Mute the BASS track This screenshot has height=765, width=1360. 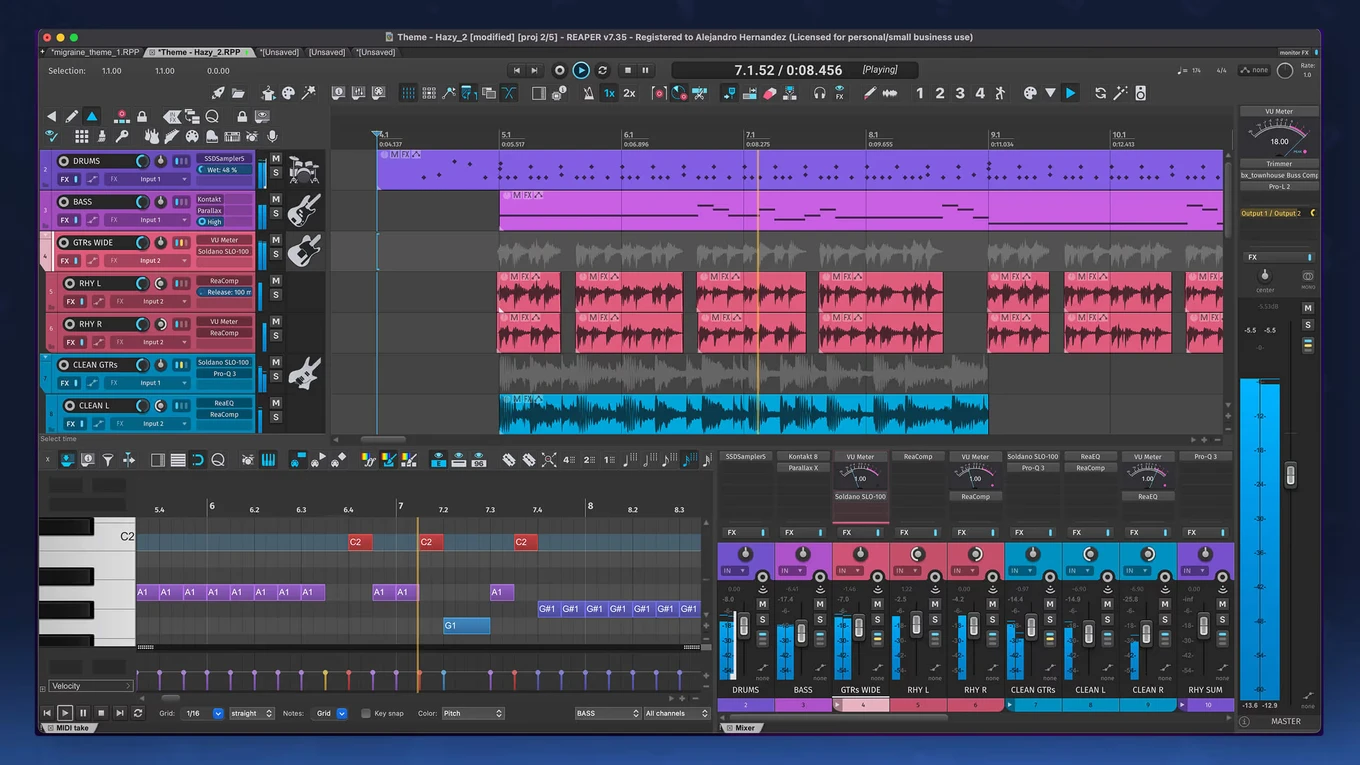[x=276, y=199]
